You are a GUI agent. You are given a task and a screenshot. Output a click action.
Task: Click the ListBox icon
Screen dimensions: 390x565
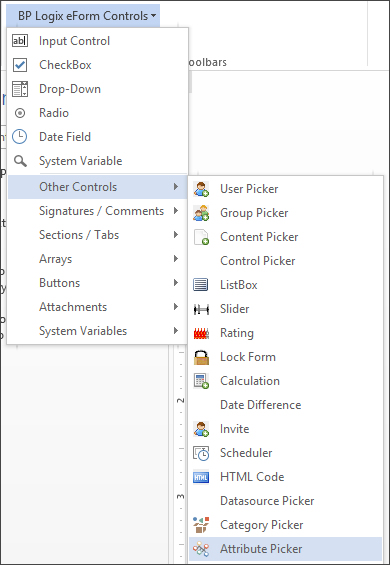click(x=201, y=285)
